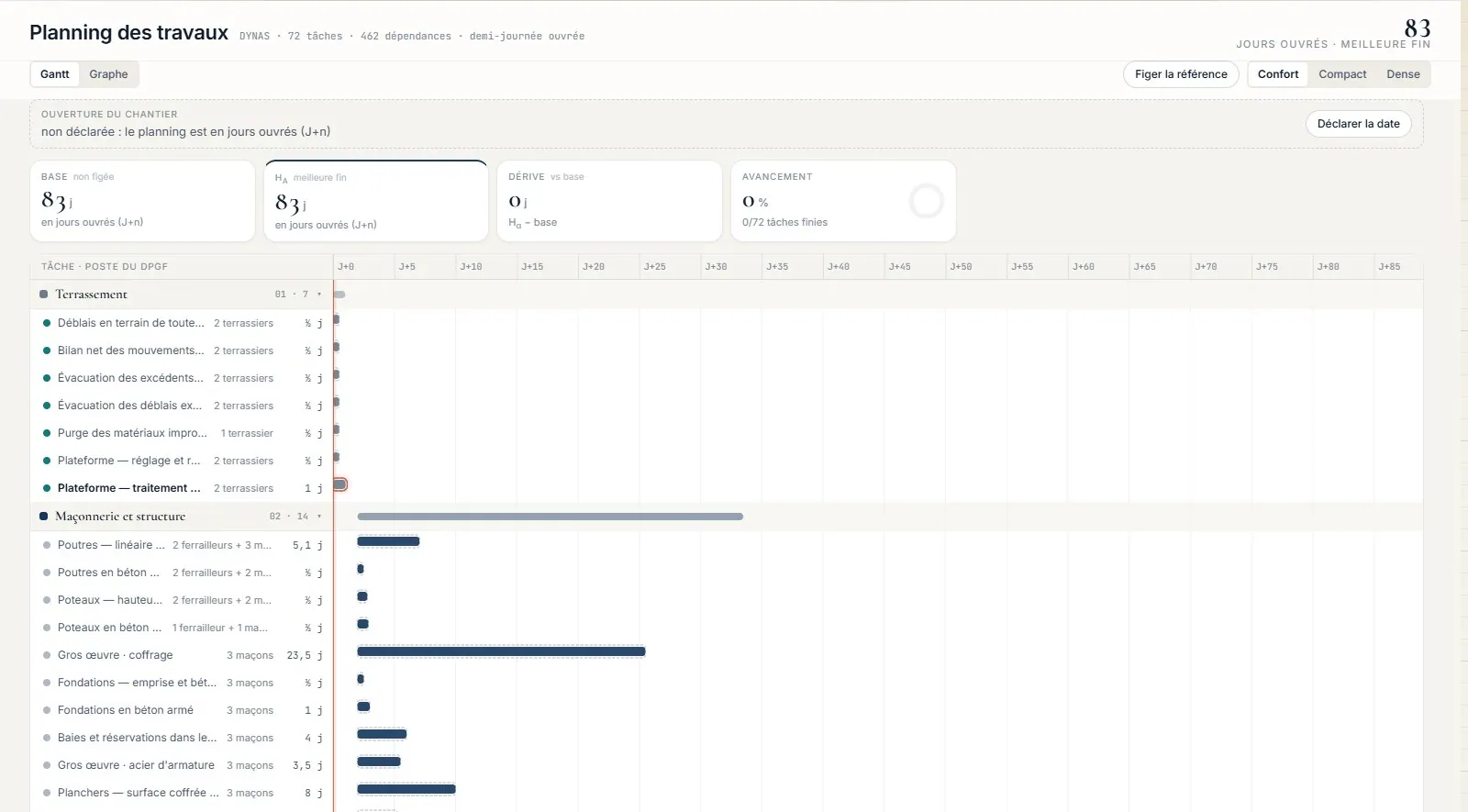Click status dot of Poteaux — hauteur task

[x=47, y=600]
